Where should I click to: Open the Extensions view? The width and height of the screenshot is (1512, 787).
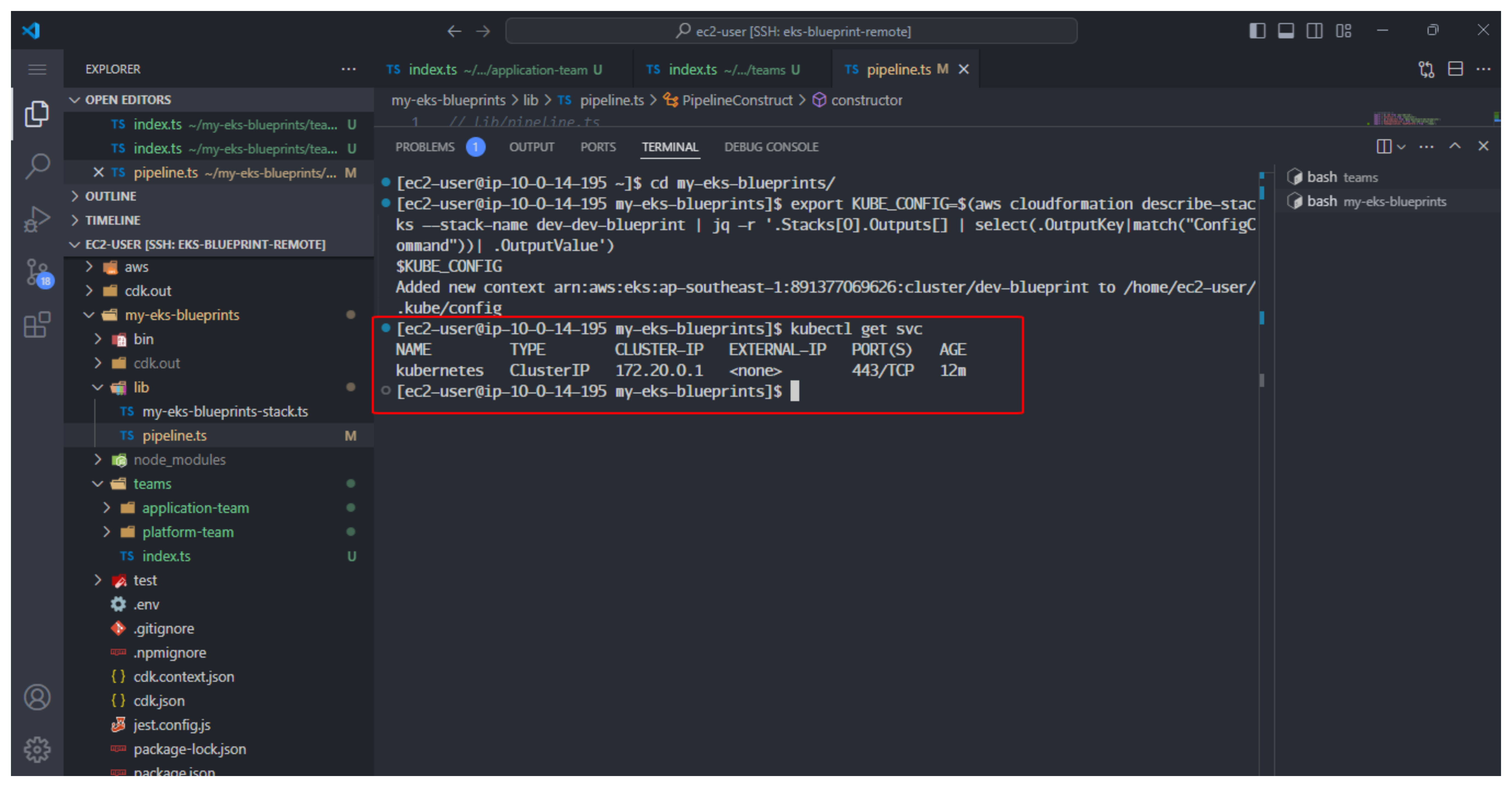(36, 324)
